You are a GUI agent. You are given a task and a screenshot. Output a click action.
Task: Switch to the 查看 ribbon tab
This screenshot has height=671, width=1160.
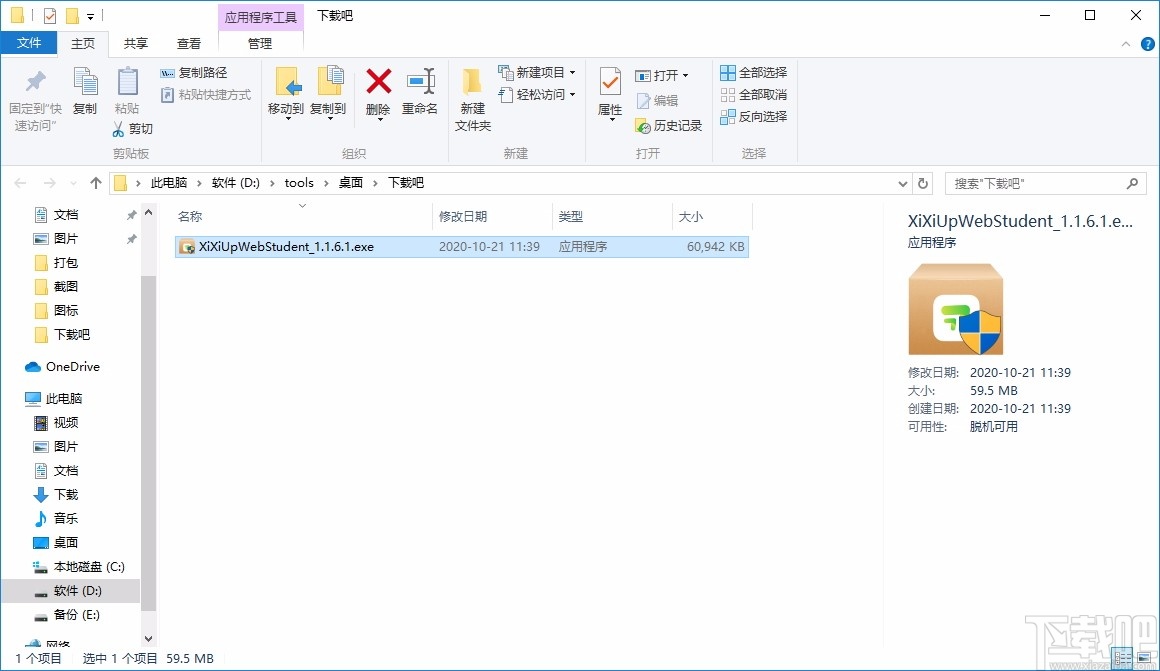point(189,44)
